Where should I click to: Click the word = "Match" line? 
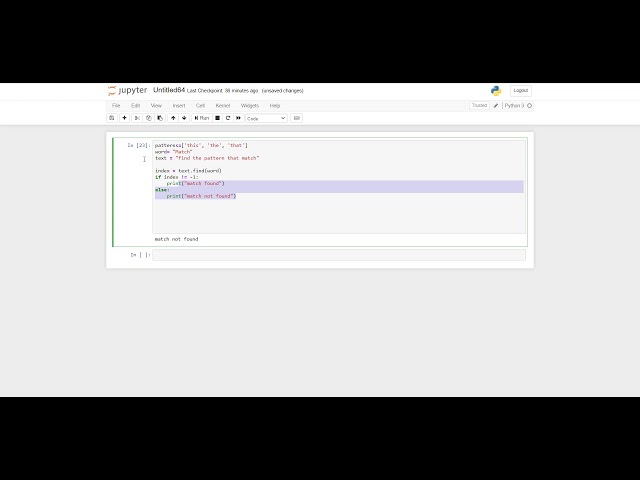pos(173,152)
